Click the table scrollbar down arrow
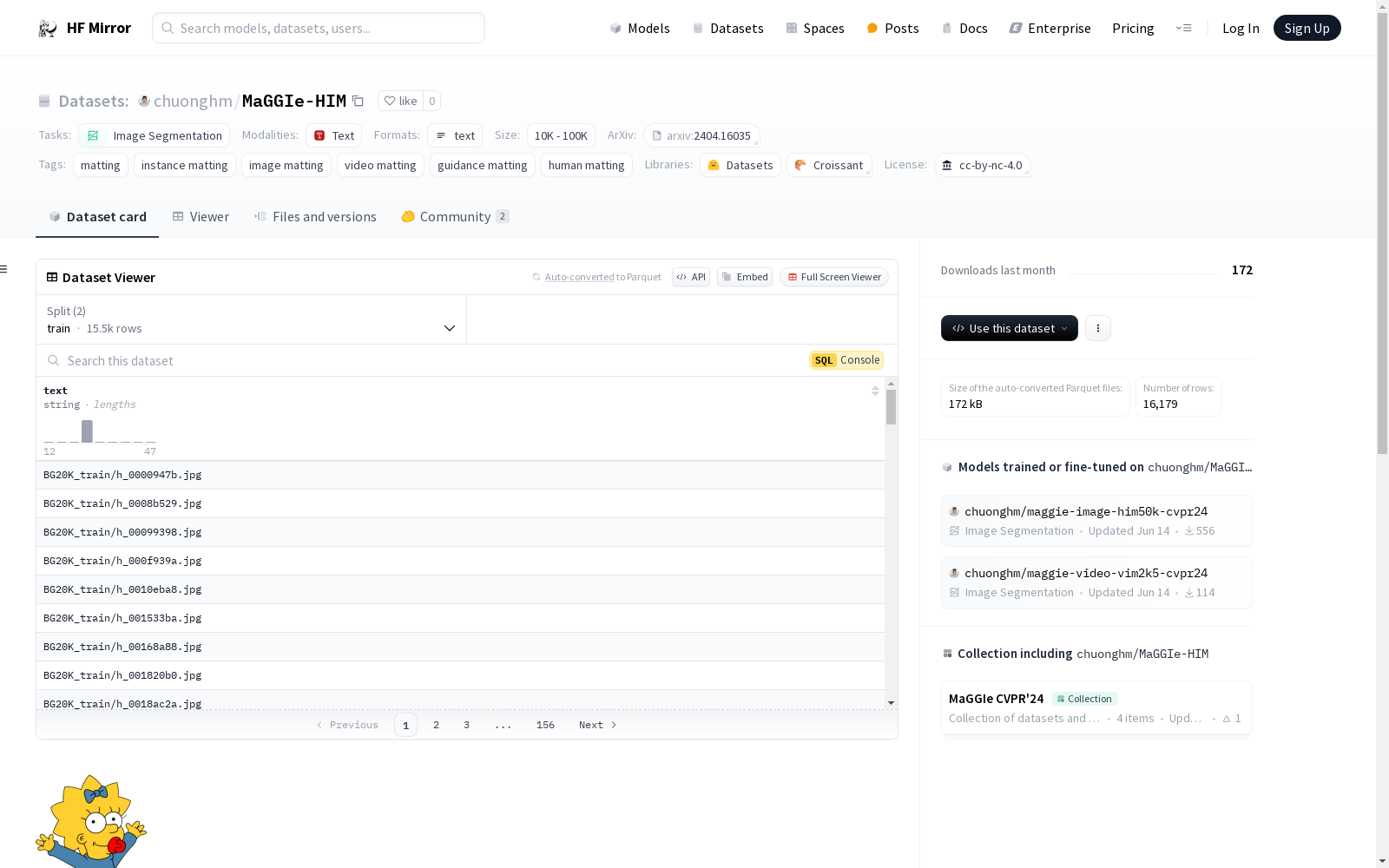The height and width of the screenshot is (868, 1389). (x=891, y=703)
